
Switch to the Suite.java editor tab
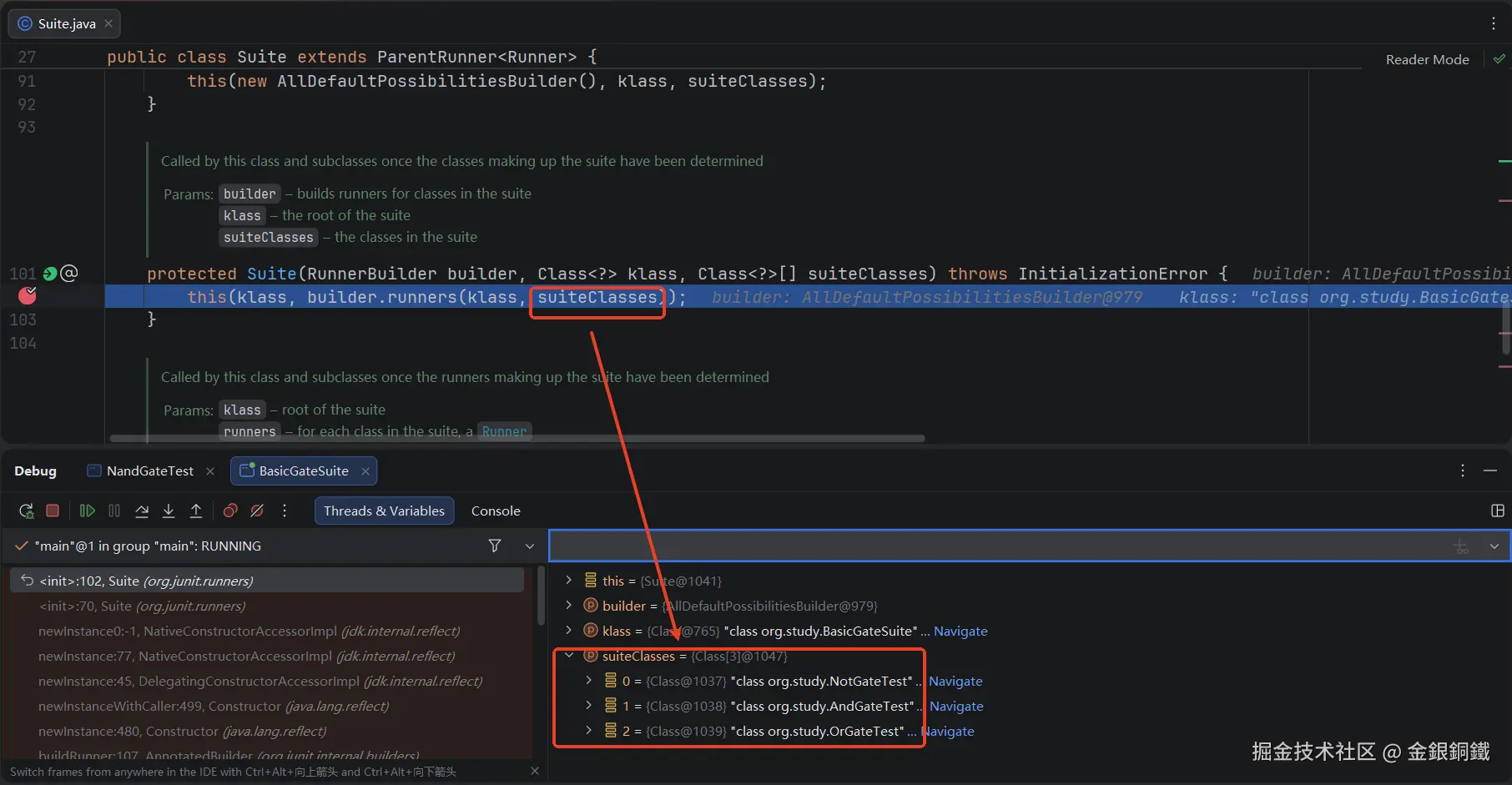click(65, 23)
